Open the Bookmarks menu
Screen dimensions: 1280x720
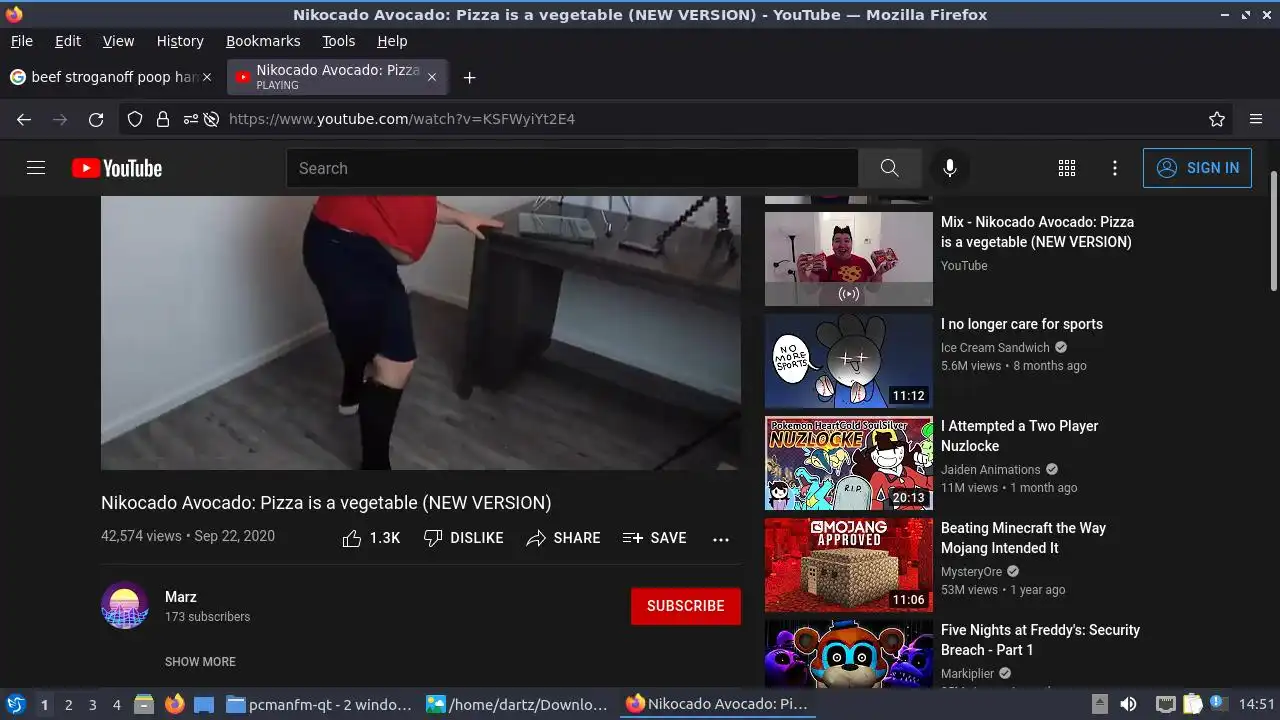coord(263,41)
